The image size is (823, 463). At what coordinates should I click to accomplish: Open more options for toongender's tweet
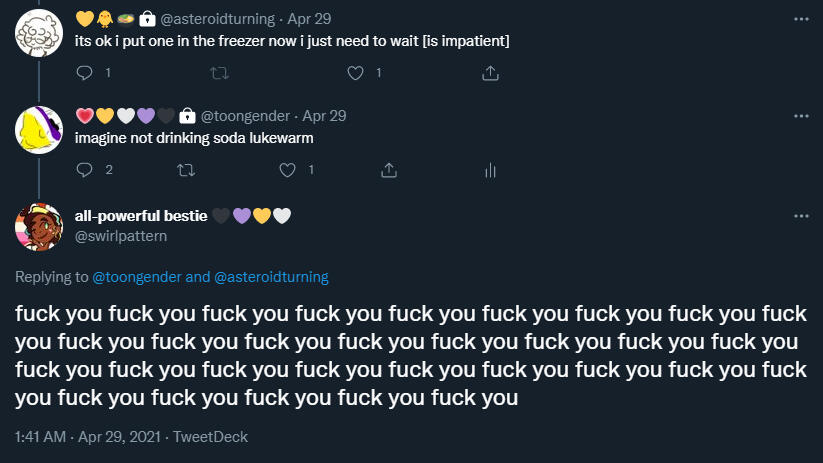(x=800, y=116)
